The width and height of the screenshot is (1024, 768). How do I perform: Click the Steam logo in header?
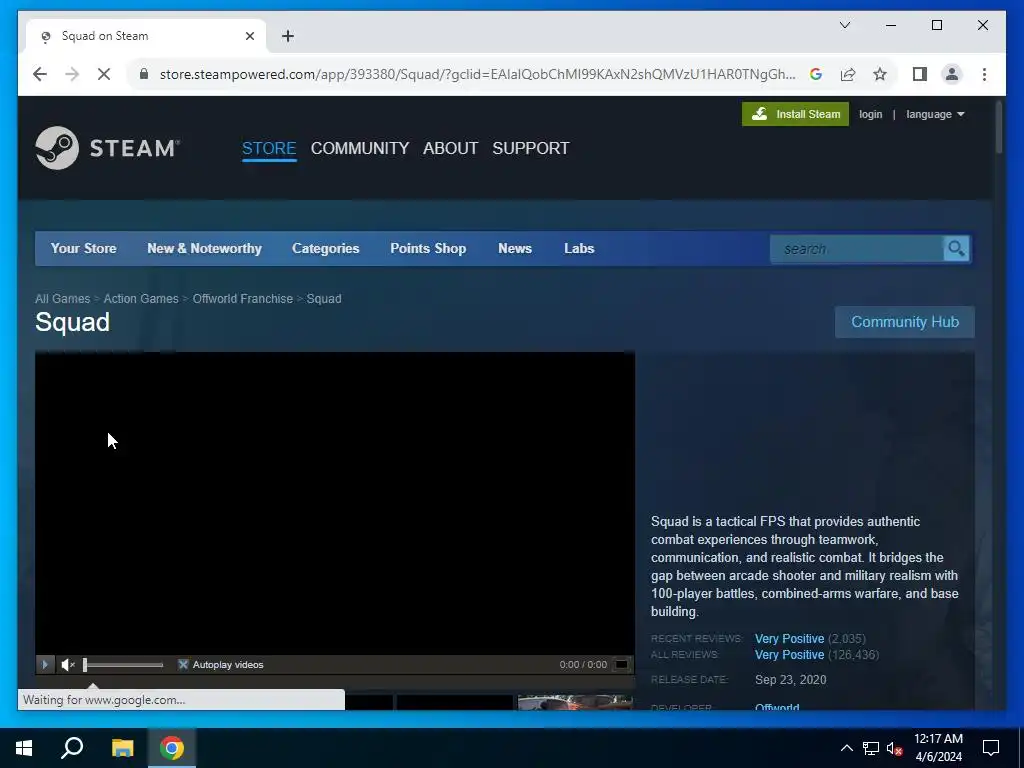[x=107, y=148]
